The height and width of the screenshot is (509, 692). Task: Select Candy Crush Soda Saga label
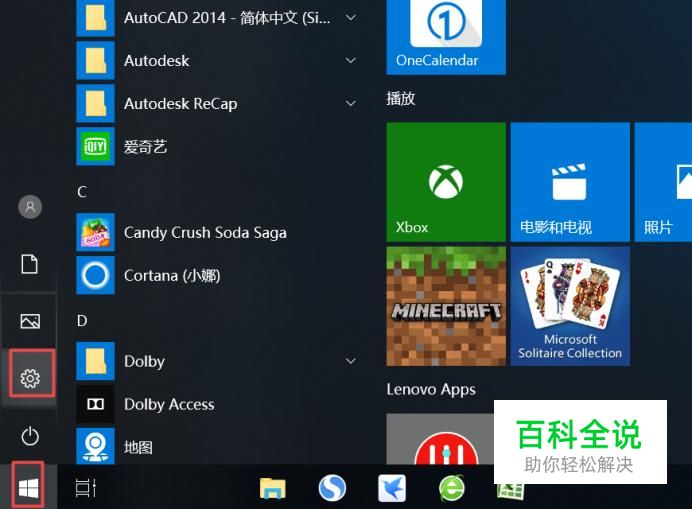pos(205,233)
